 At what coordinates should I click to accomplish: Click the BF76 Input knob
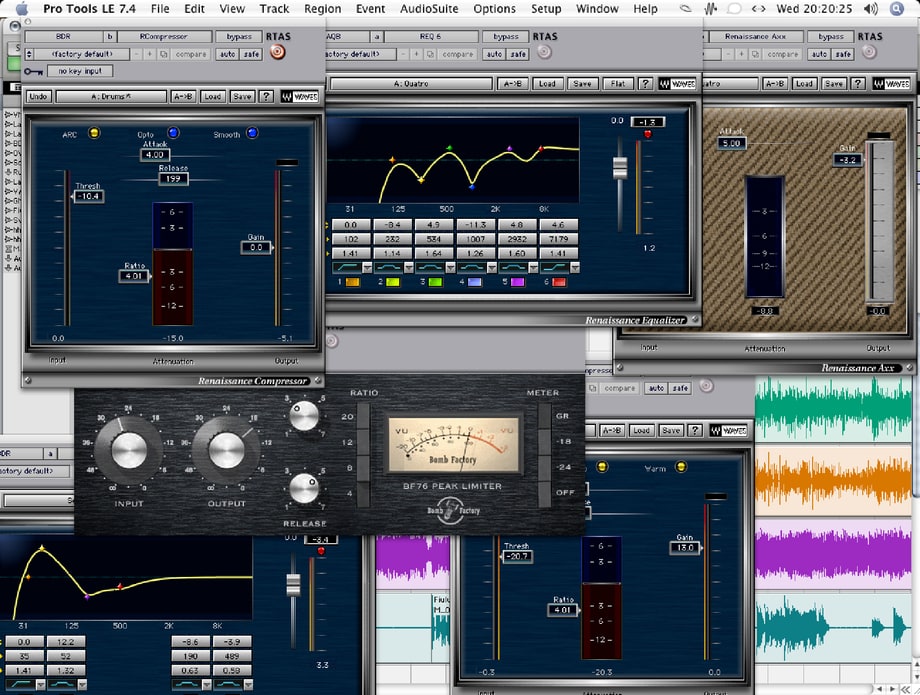tap(129, 451)
